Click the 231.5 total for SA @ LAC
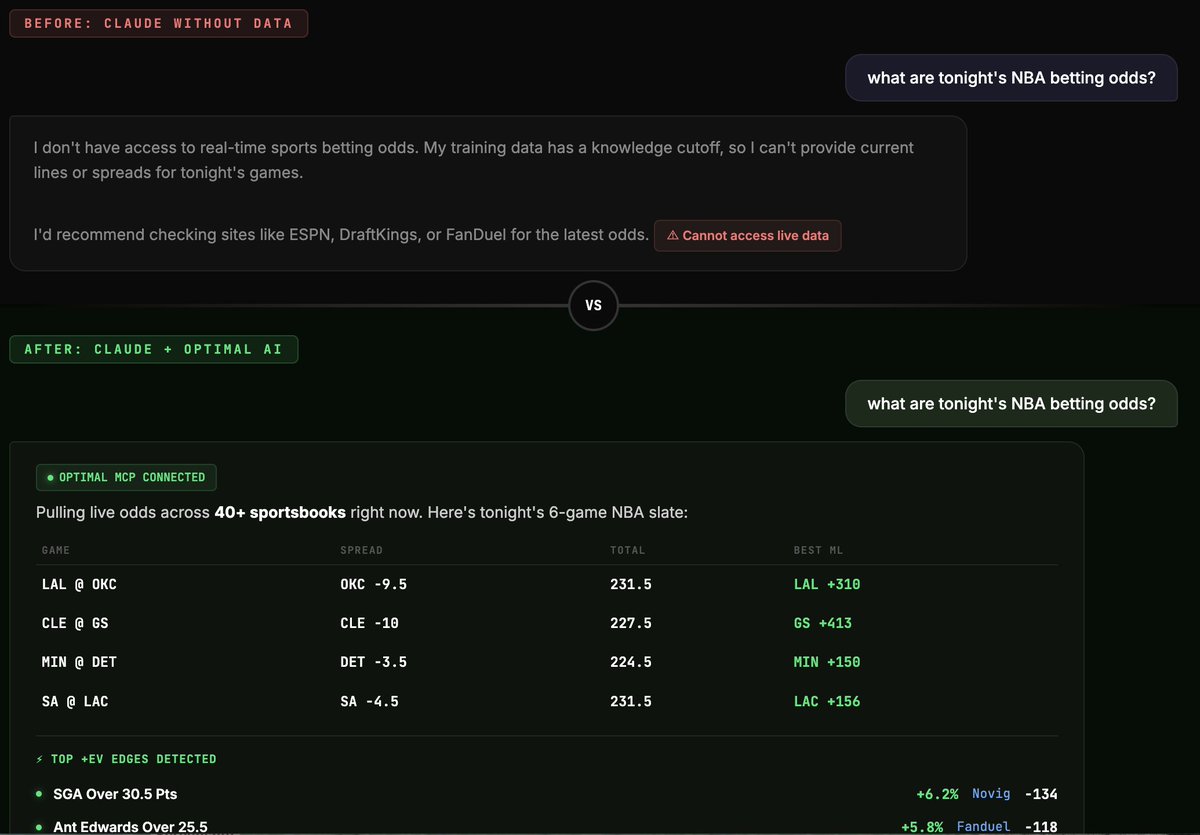The height and width of the screenshot is (835, 1200). coord(631,701)
